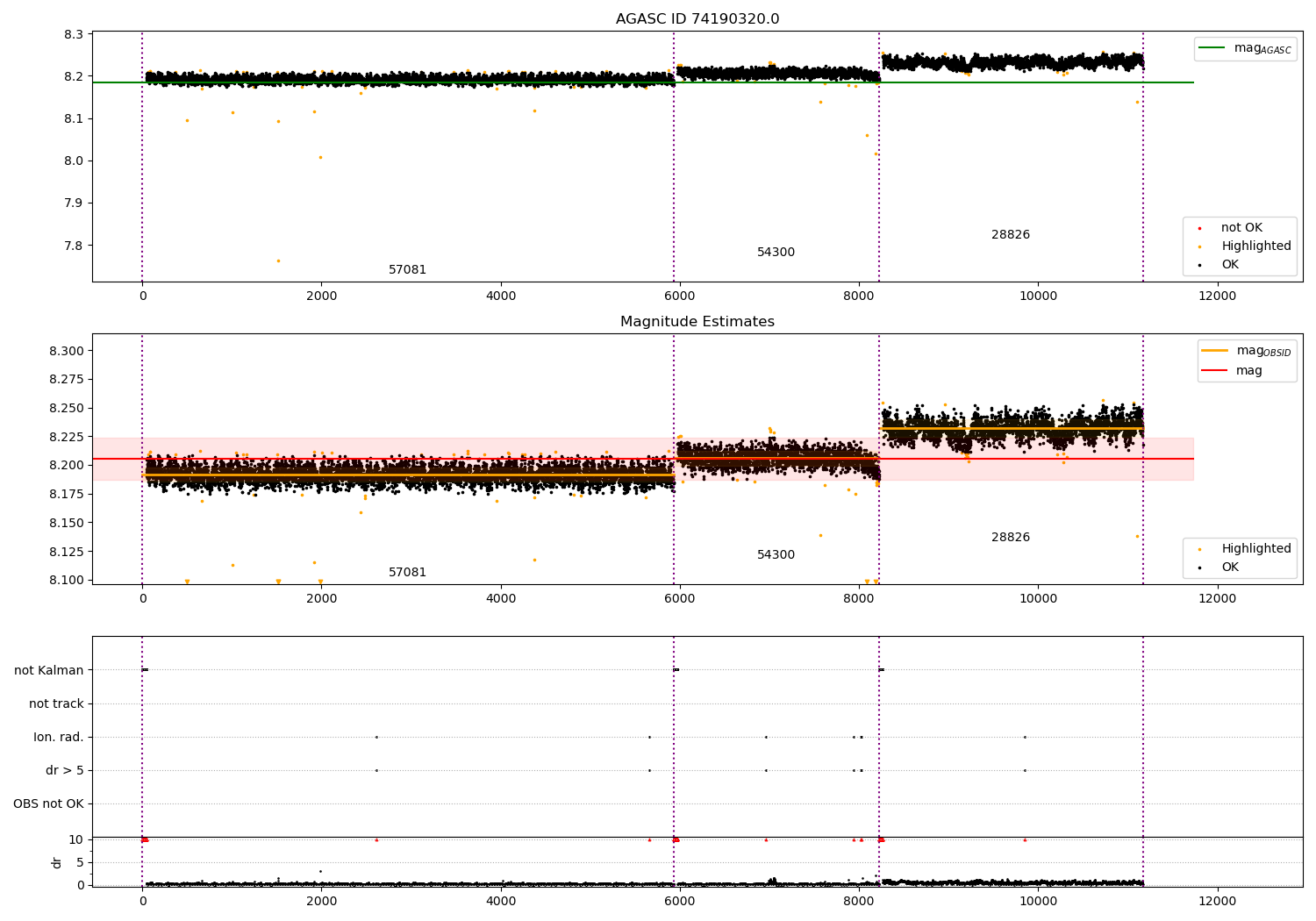1316x921 pixels.
Task: Click the 5 tick on the dr axis
Action: pyautogui.click(x=81, y=862)
